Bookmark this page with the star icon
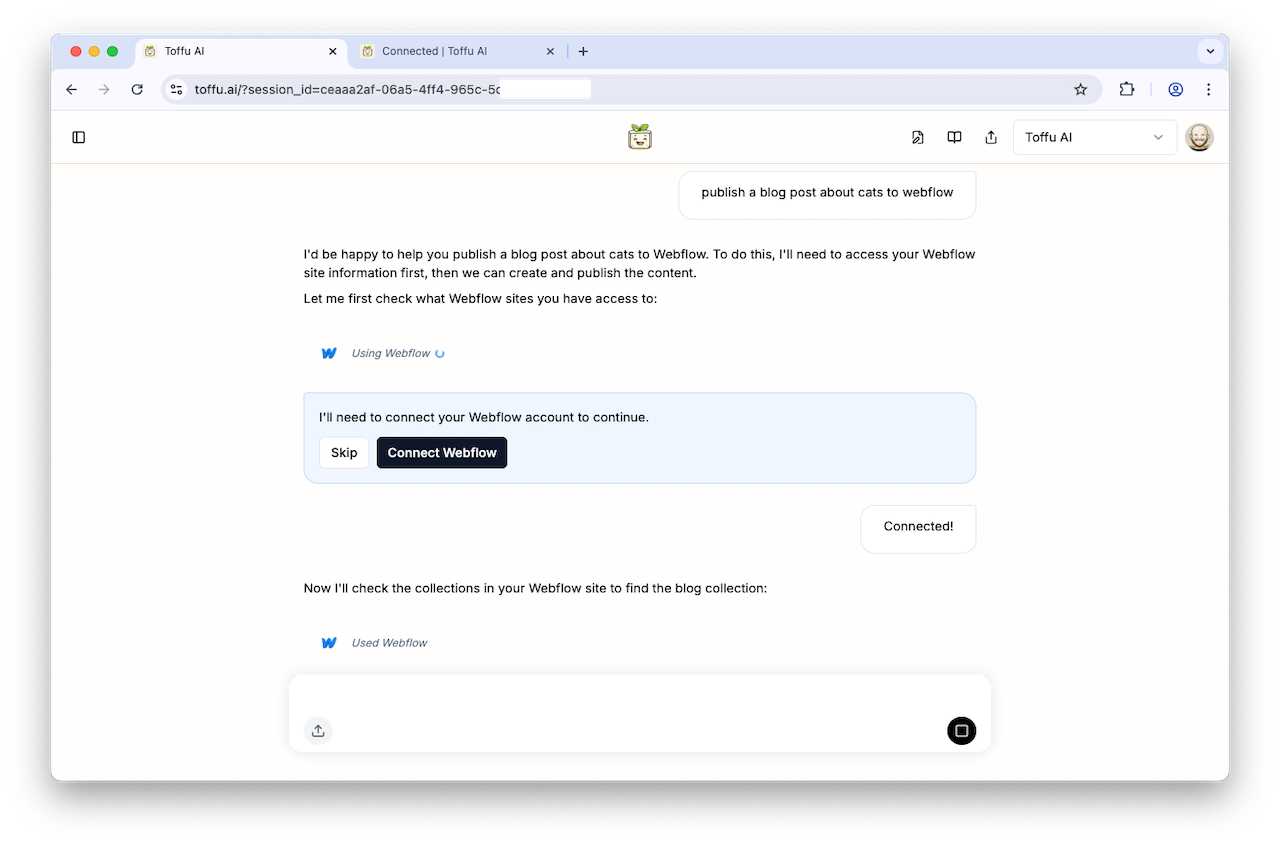1280x846 pixels. pos(1080,89)
